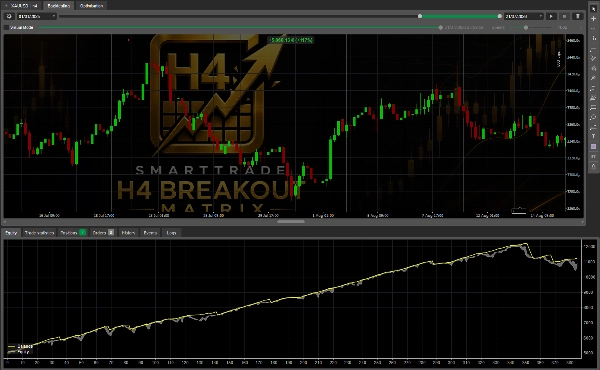Enable the Visual Mode checkbox
Image resolution: width=600 pixels, height=370 pixels.
tap(7, 28)
